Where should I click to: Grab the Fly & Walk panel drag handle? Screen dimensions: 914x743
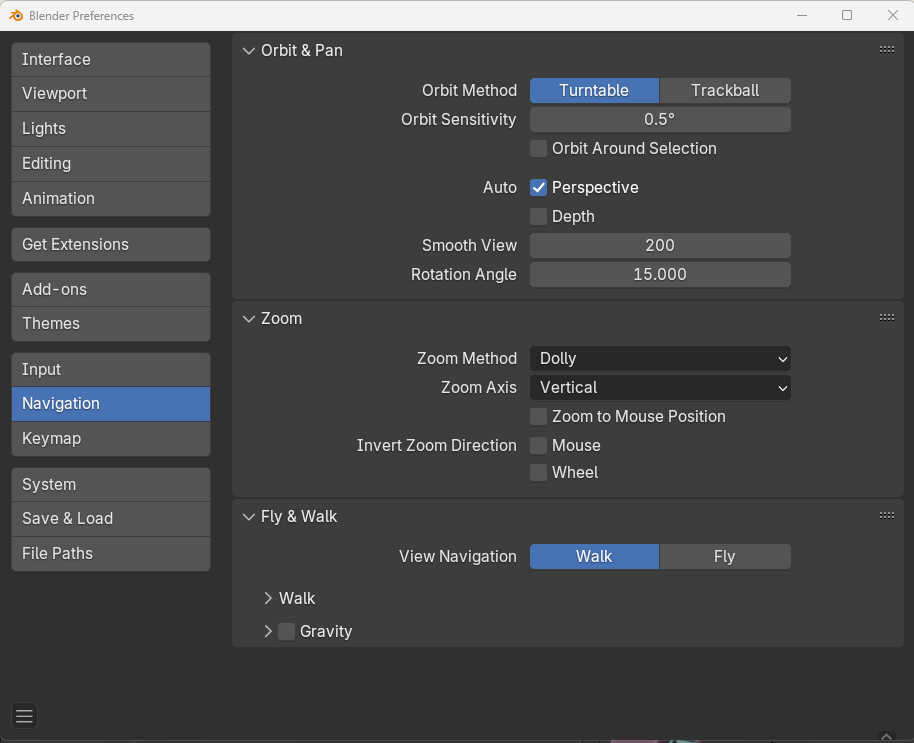coord(887,516)
